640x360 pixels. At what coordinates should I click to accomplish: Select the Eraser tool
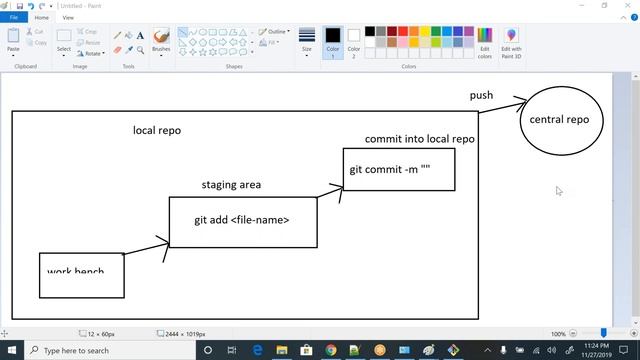pyautogui.click(x=118, y=50)
